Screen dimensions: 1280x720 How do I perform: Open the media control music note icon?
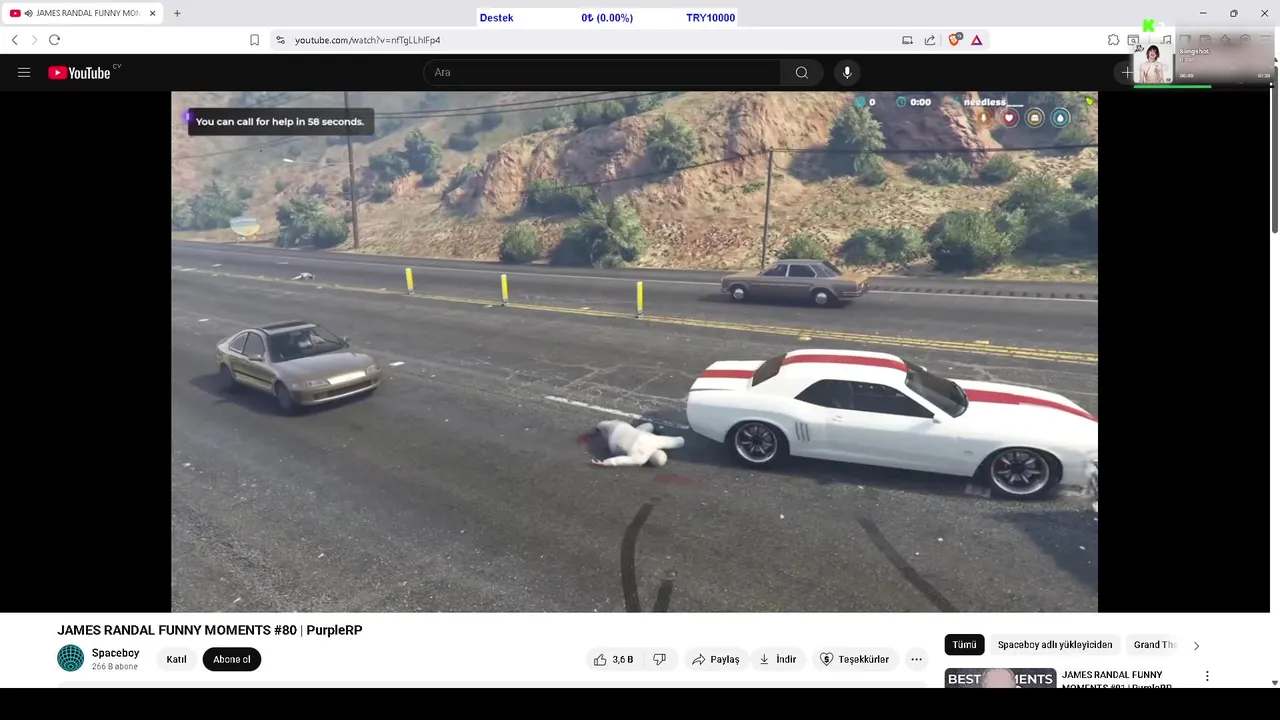[x=1166, y=40]
